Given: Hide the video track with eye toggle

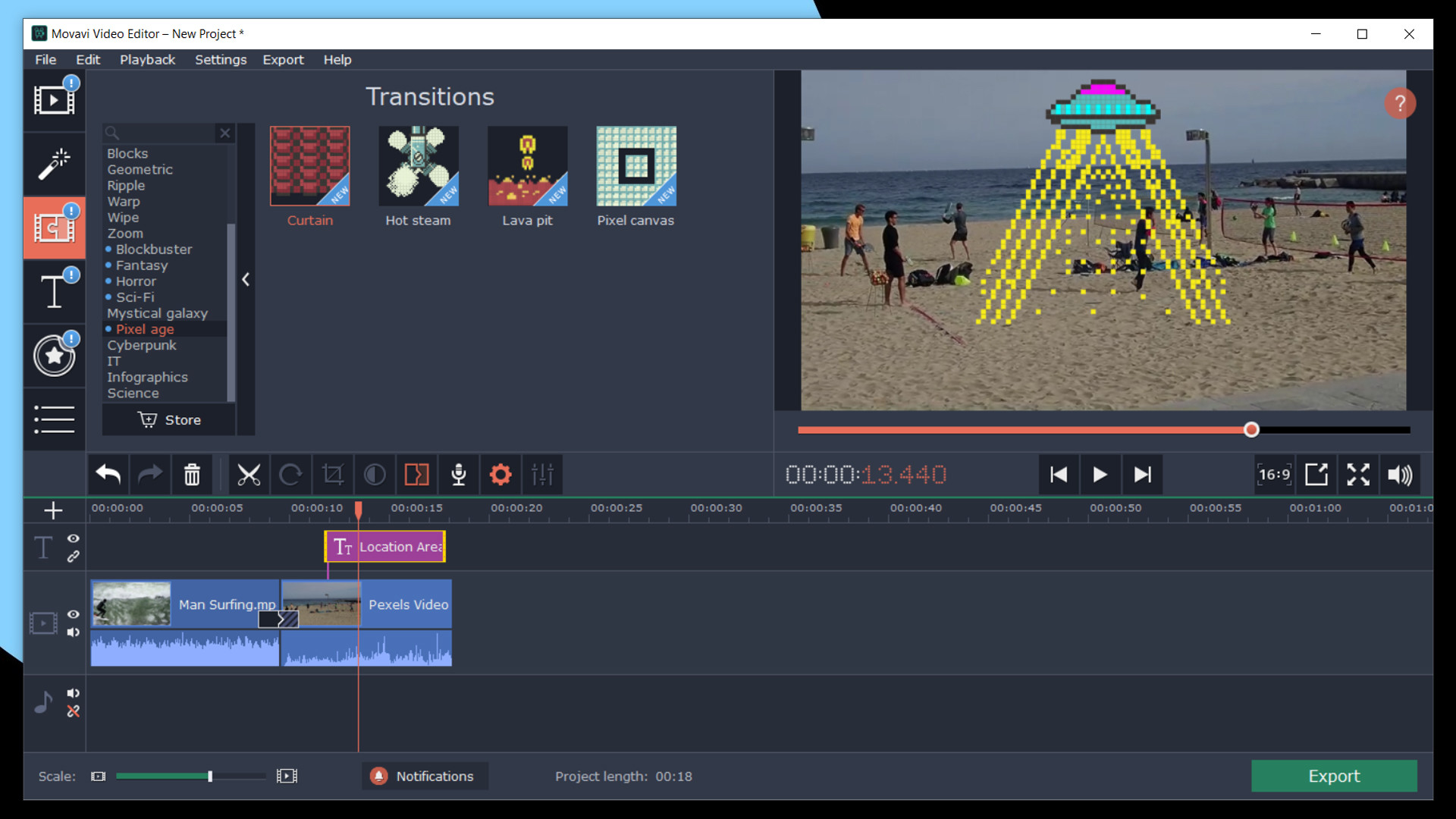Looking at the screenshot, I should 73,614.
